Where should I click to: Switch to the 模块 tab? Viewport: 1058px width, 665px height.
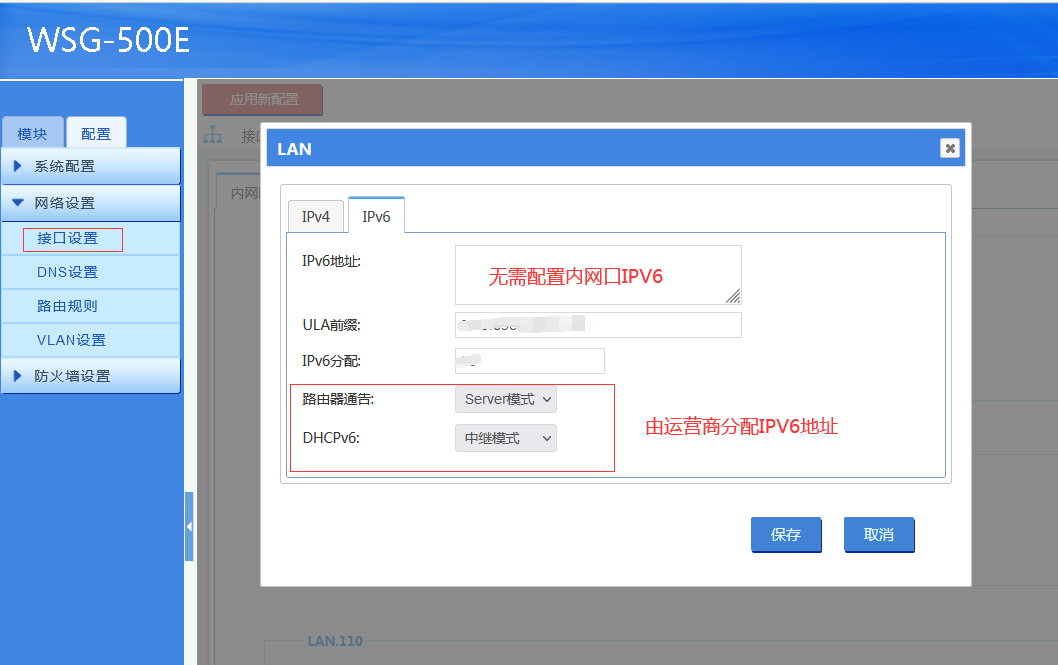[32, 134]
